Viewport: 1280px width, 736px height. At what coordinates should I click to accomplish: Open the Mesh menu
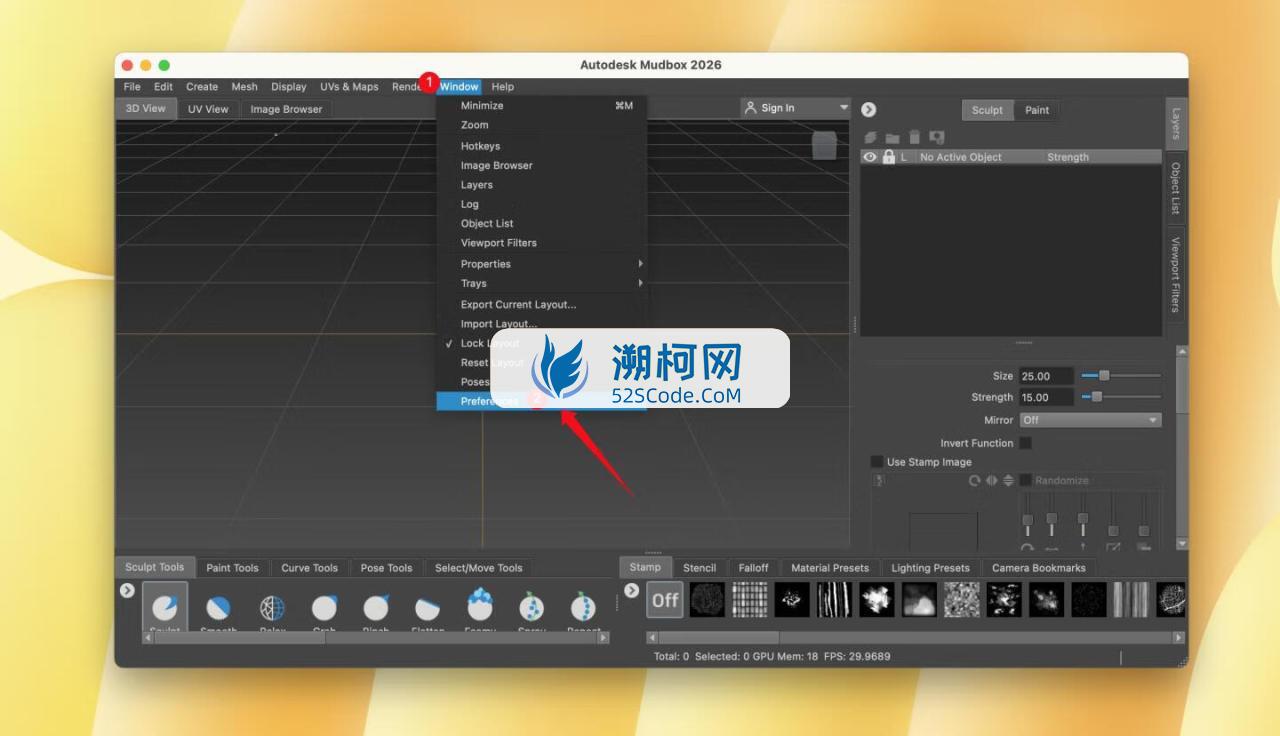click(x=244, y=87)
